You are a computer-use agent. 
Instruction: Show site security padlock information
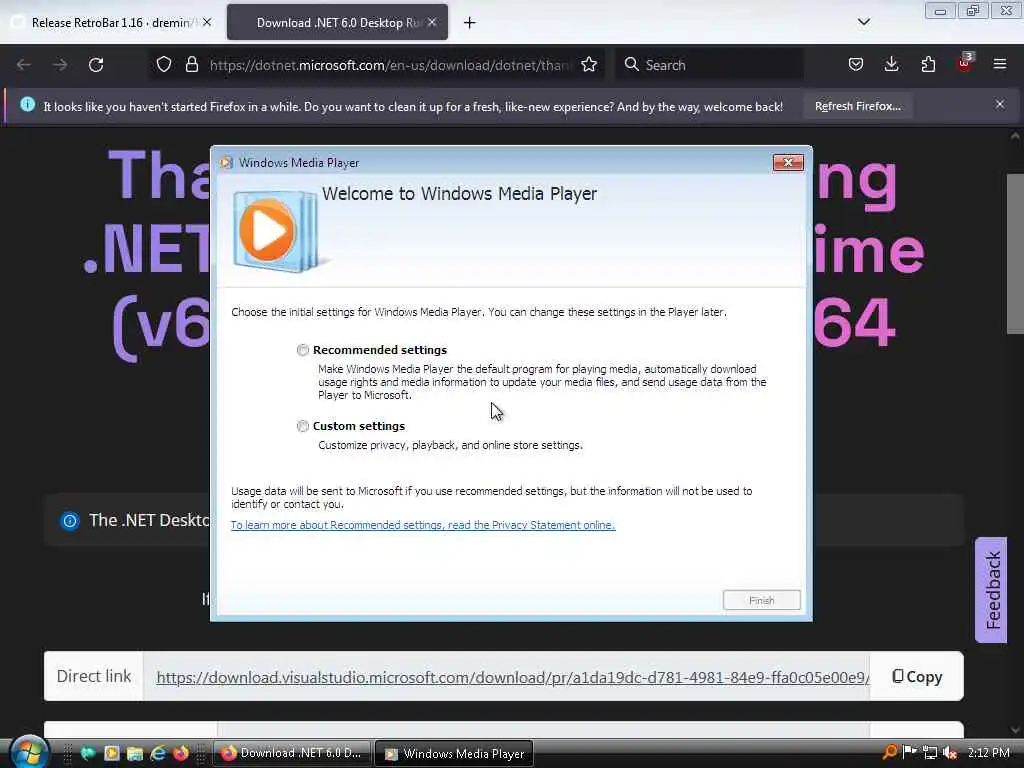191,65
